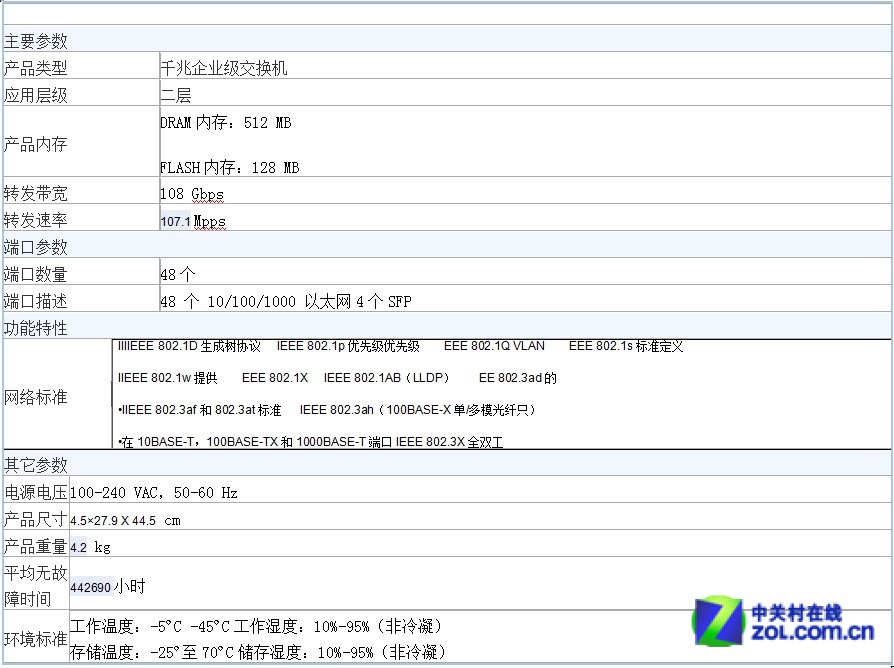The height and width of the screenshot is (668, 894).
Task: Click the 主要参数 section header
Action: [36, 41]
